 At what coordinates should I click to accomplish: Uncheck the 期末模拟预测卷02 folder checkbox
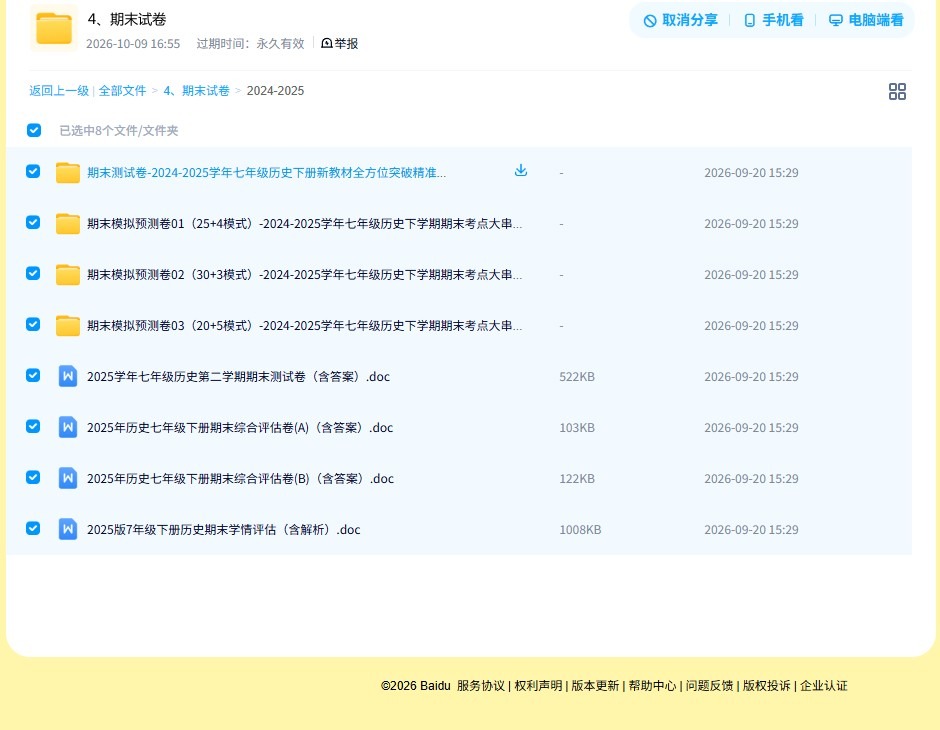33,273
